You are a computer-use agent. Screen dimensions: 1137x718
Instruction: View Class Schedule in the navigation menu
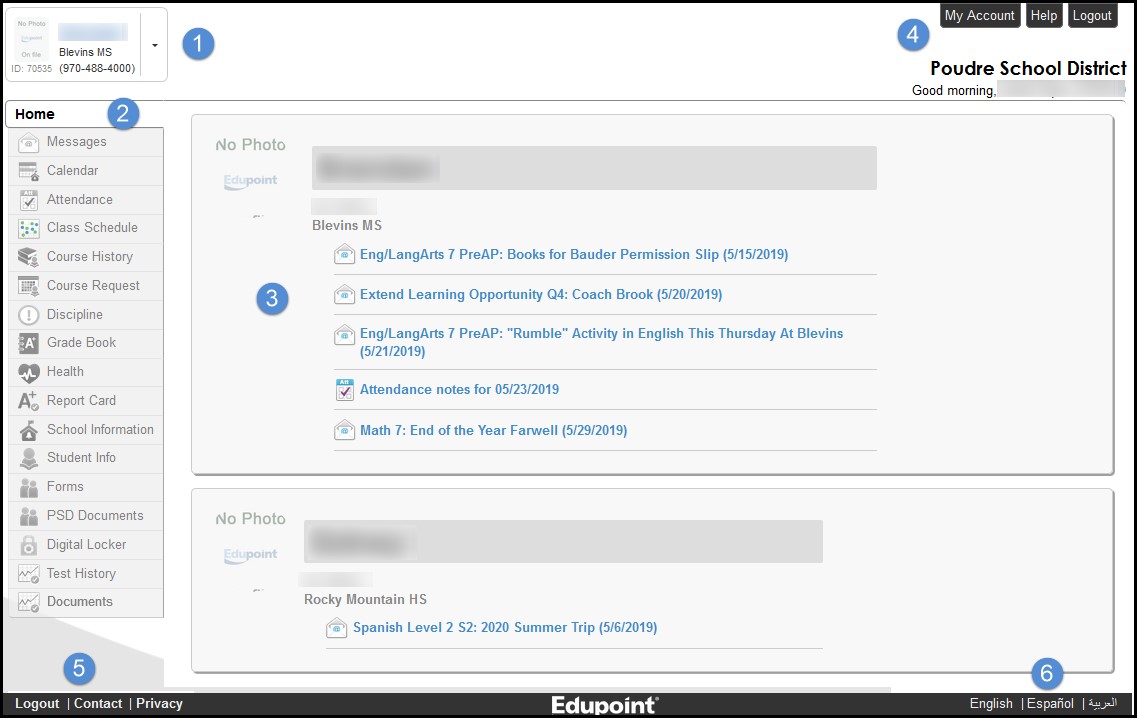click(x=86, y=228)
